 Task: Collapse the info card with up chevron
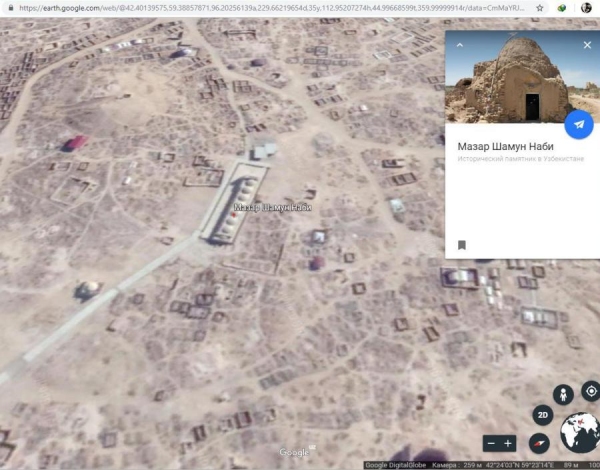click(458, 45)
